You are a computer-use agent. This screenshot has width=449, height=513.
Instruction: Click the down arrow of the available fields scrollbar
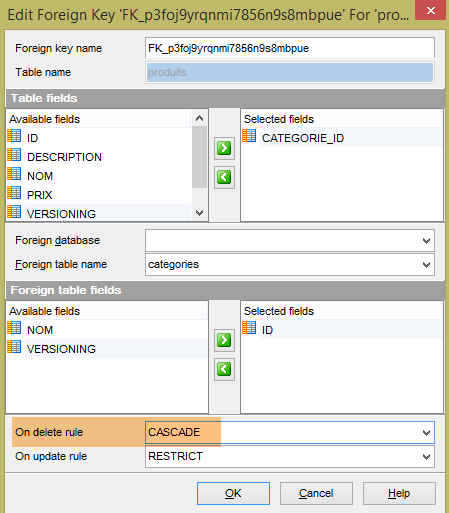click(x=199, y=213)
